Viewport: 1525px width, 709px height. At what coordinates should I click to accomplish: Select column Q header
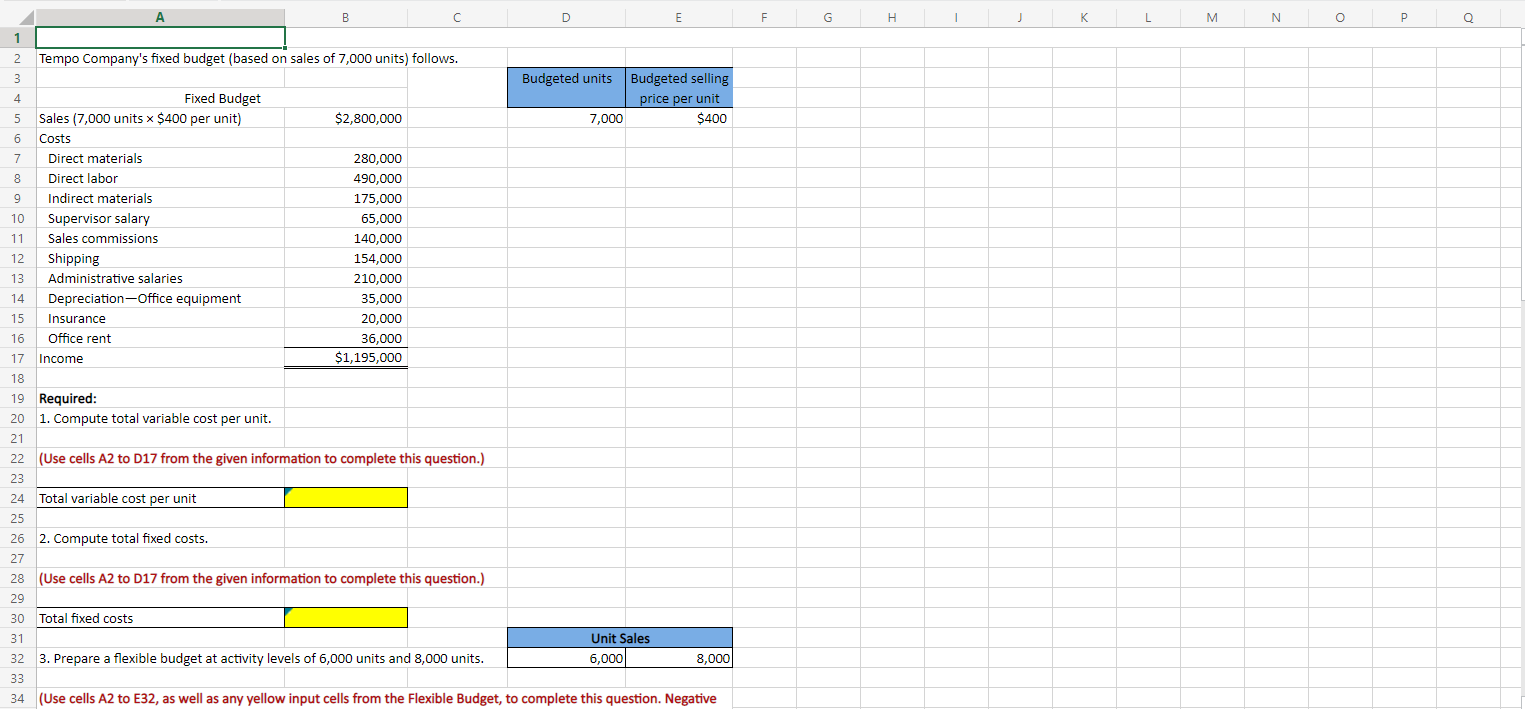(1468, 16)
